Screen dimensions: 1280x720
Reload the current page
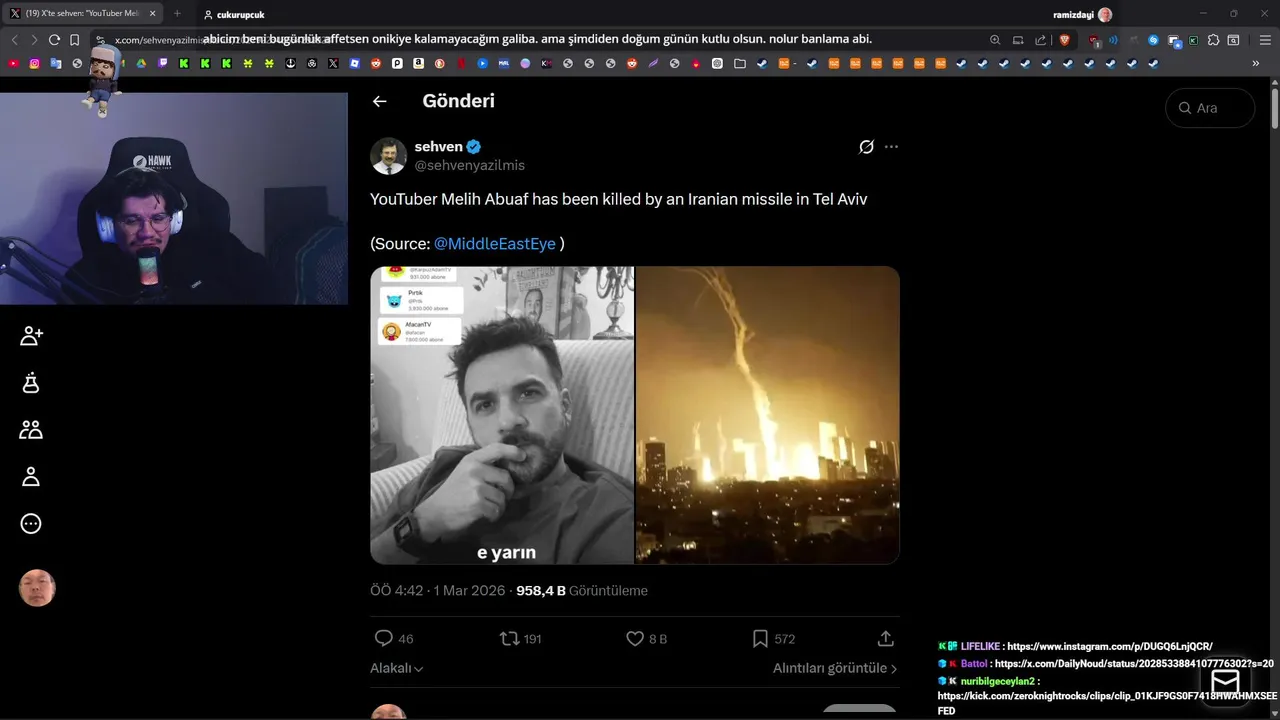(x=54, y=40)
